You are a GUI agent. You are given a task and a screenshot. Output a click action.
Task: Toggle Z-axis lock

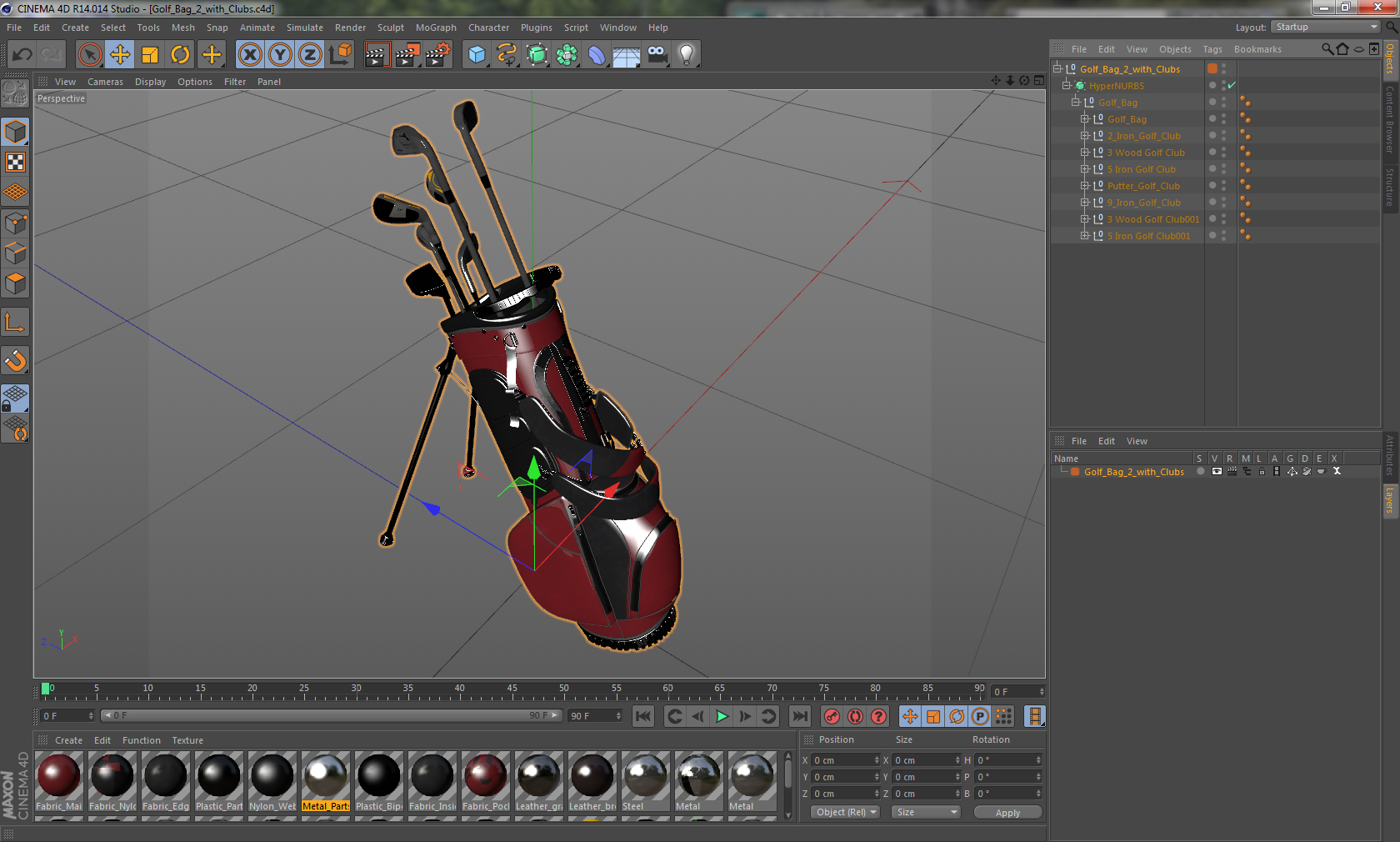(x=310, y=55)
